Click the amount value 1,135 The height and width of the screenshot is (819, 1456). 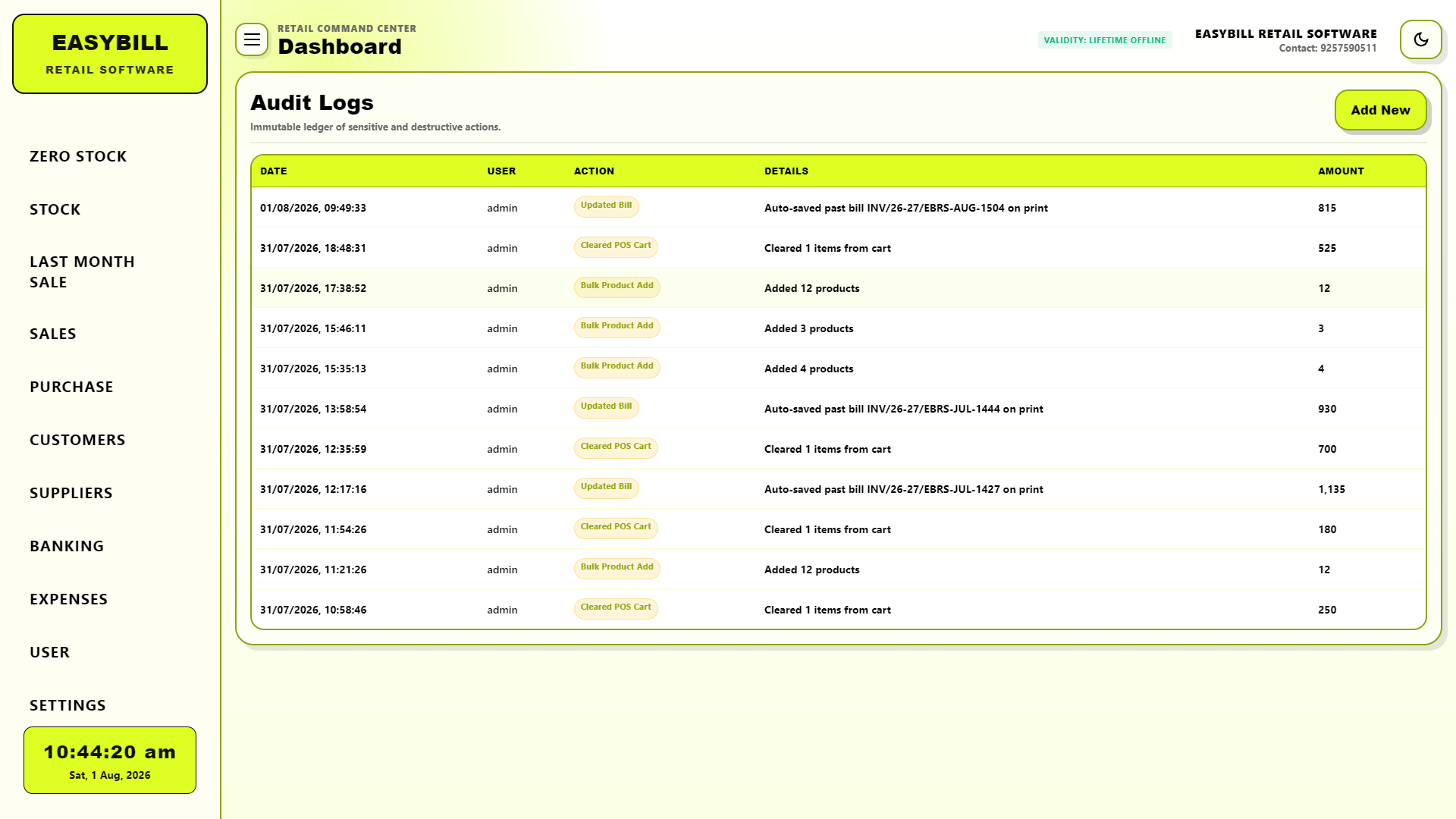click(1332, 489)
